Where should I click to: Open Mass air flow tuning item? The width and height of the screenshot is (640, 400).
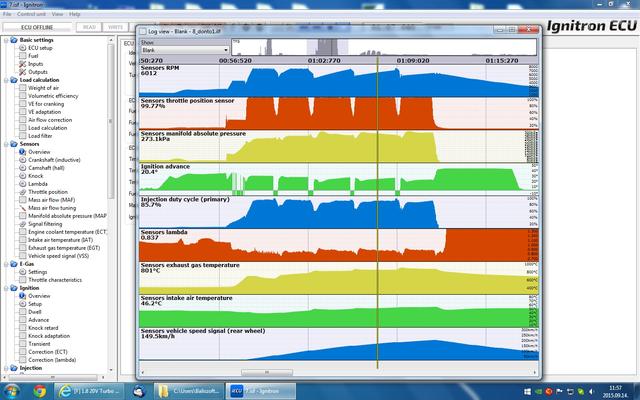click(x=52, y=208)
